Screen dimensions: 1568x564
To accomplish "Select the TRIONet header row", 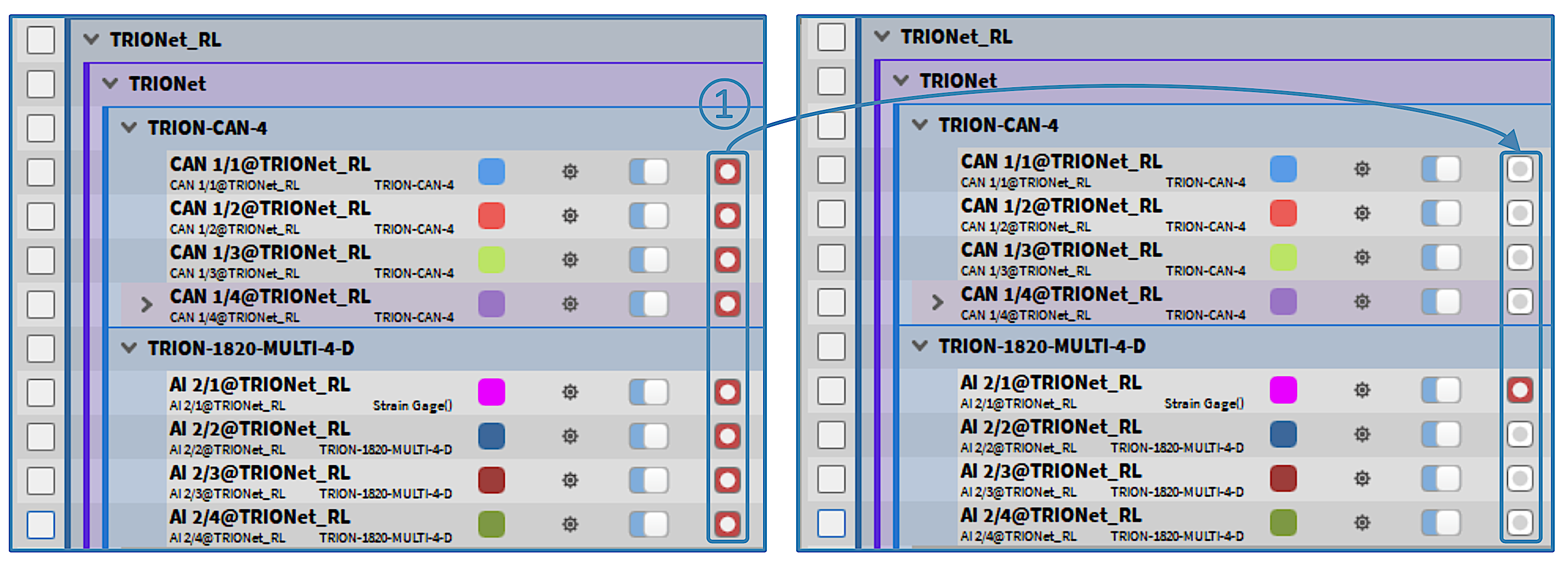I will pos(167,84).
